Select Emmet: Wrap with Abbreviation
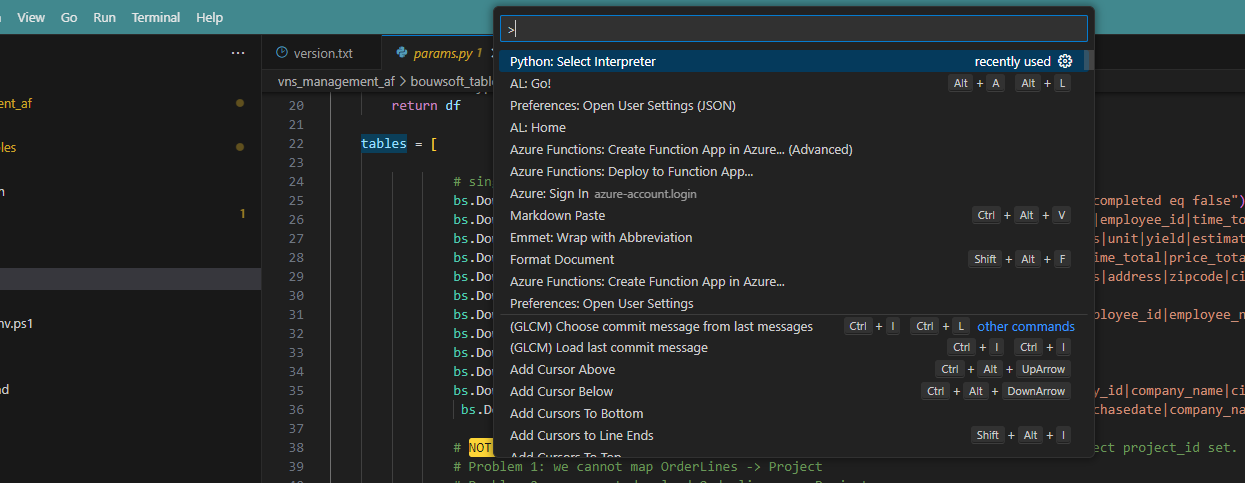The height and width of the screenshot is (483, 1245). click(793, 237)
